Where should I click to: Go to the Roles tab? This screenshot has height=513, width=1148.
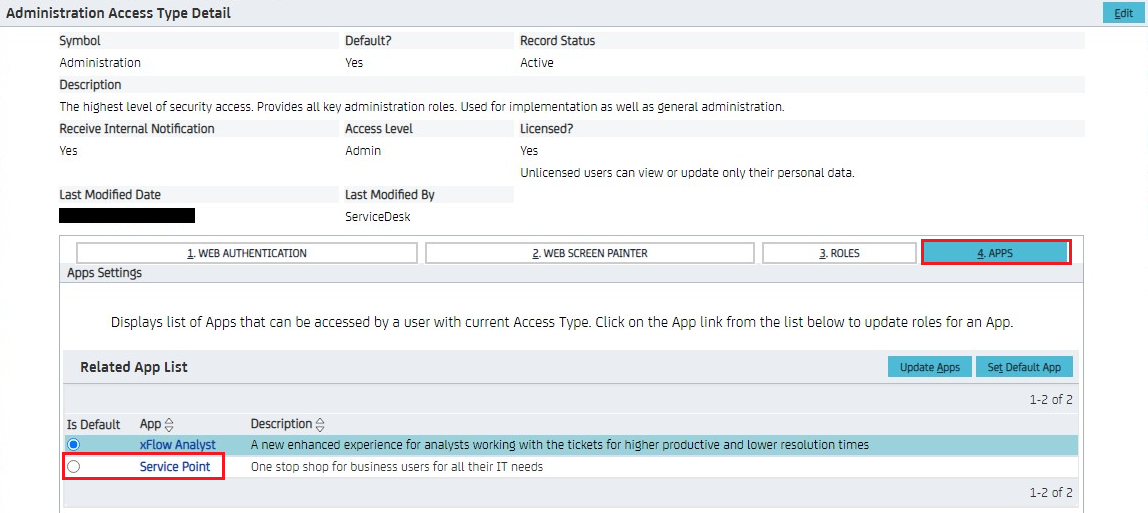coord(838,253)
